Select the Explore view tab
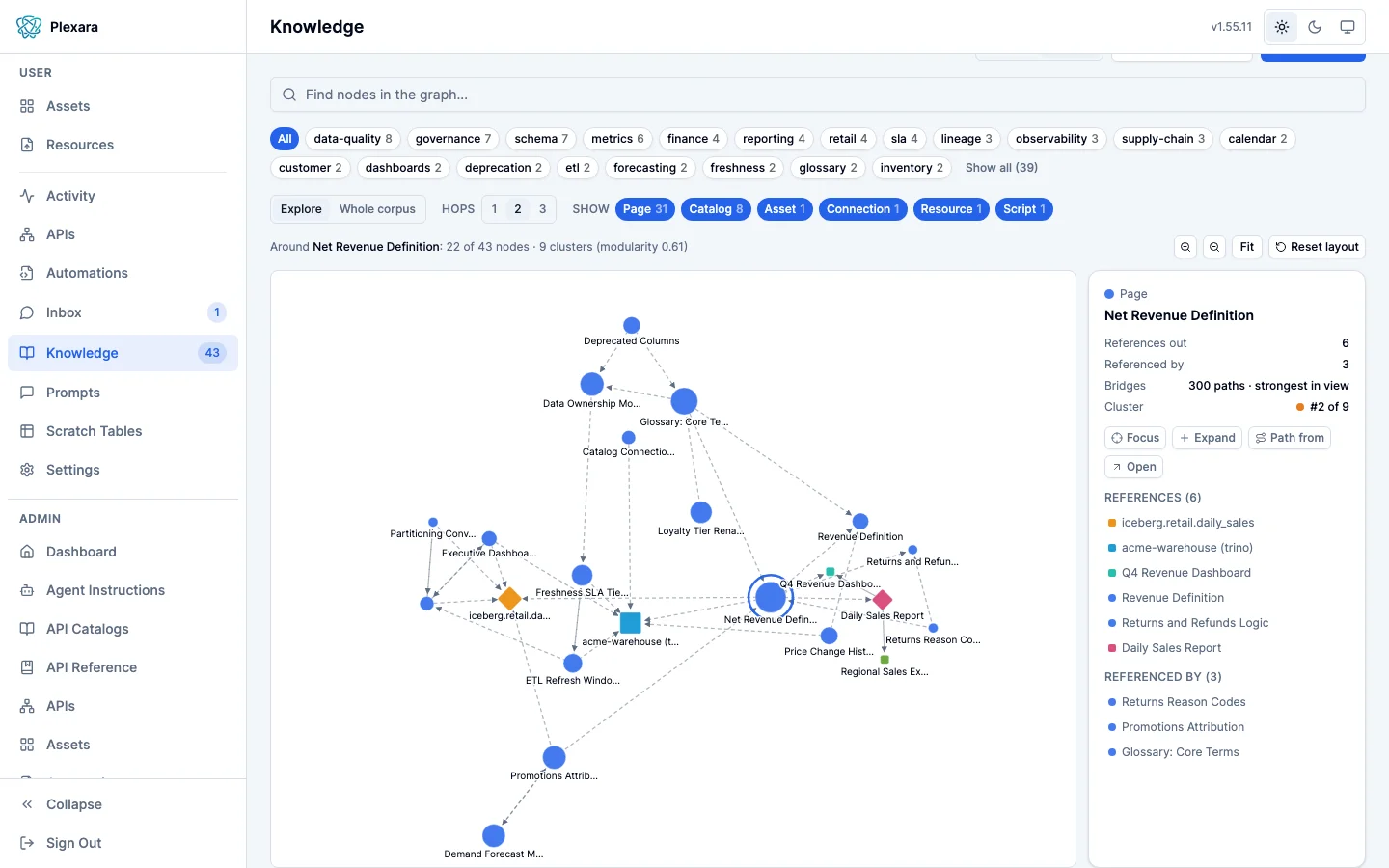 pos(301,209)
